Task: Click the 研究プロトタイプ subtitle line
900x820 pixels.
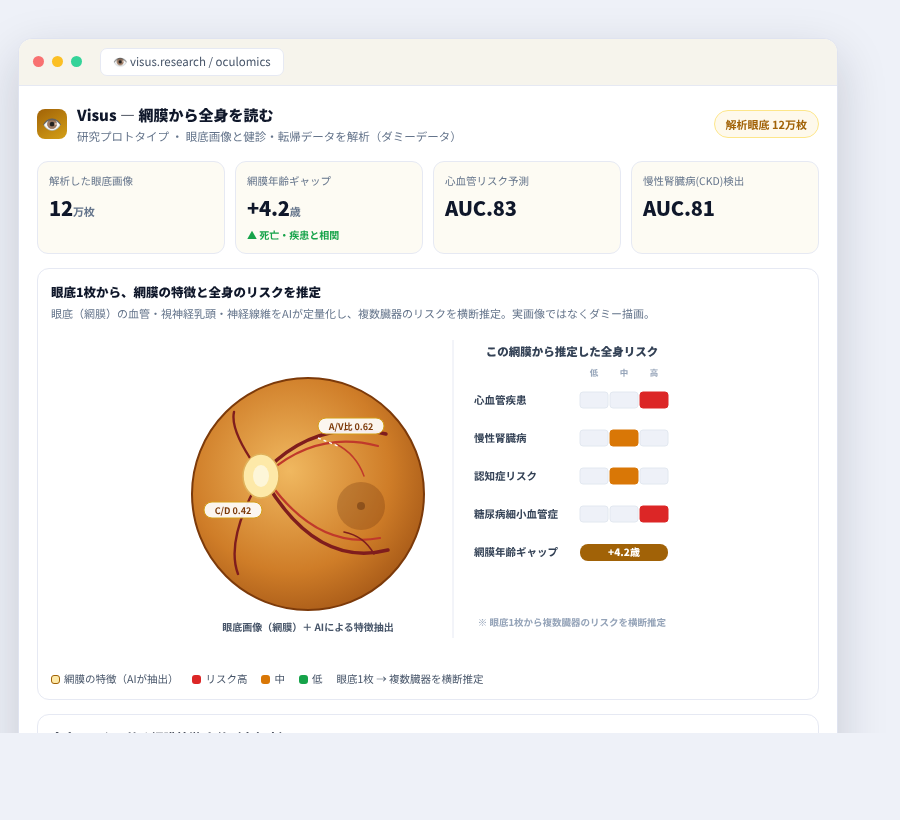Action: point(266,137)
